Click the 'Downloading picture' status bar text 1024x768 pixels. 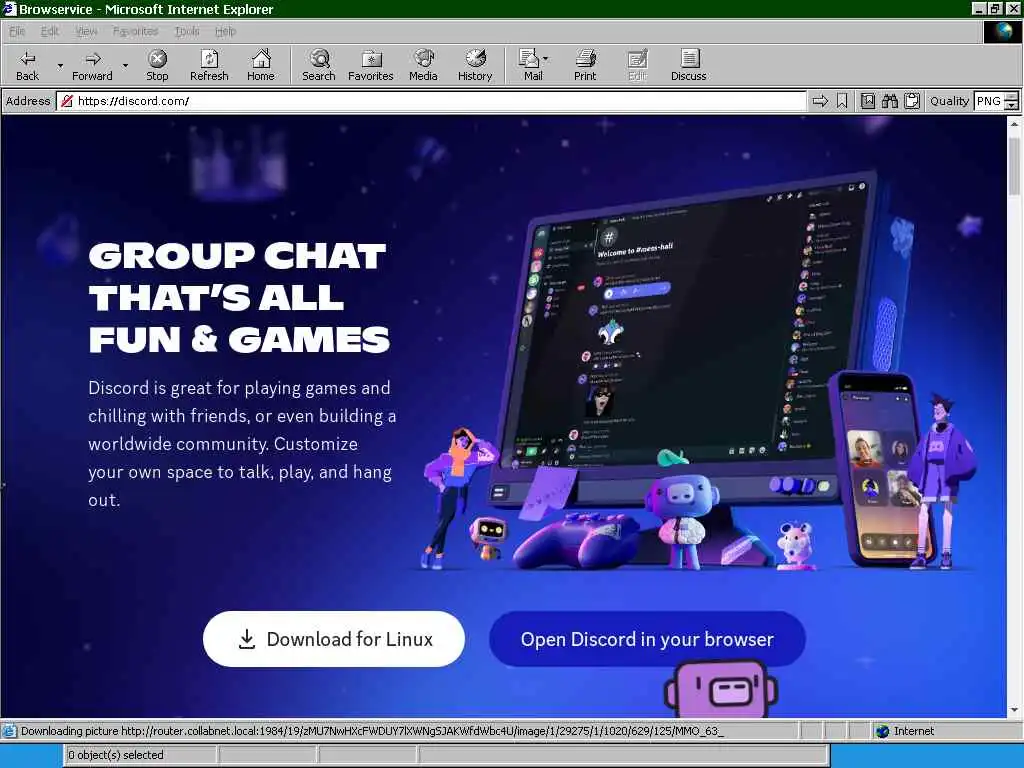point(372,731)
